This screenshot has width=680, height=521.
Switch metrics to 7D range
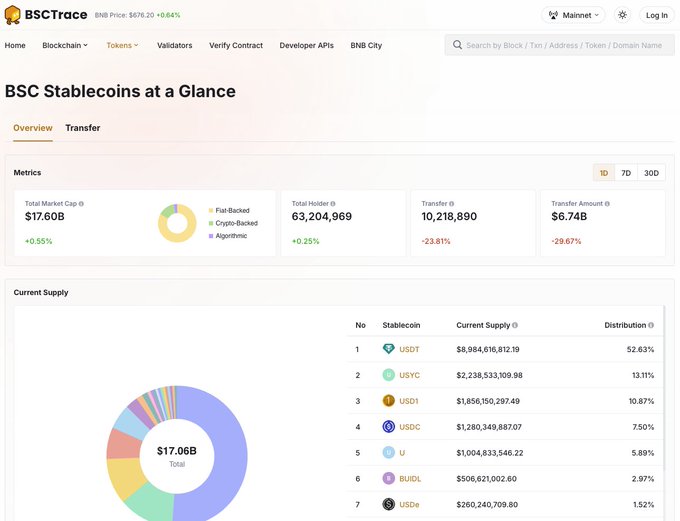click(x=626, y=173)
